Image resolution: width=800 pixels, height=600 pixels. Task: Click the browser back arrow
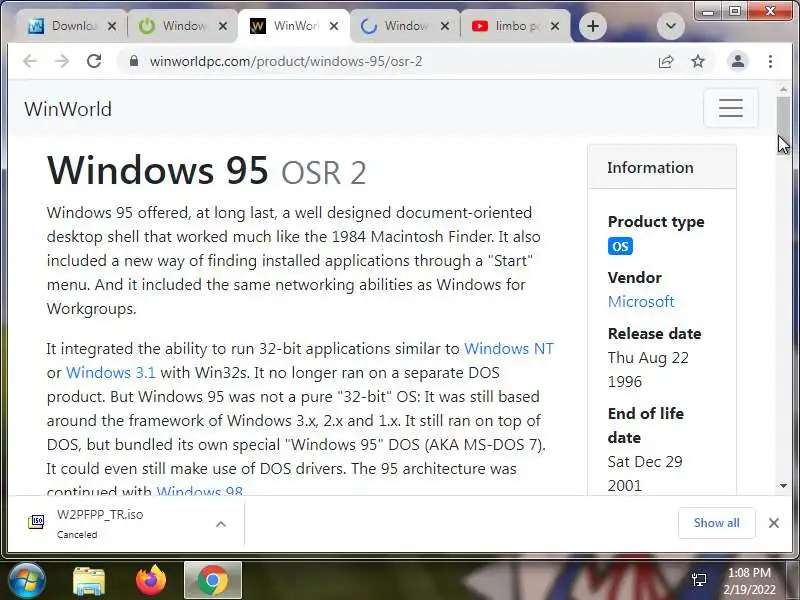[30, 61]
